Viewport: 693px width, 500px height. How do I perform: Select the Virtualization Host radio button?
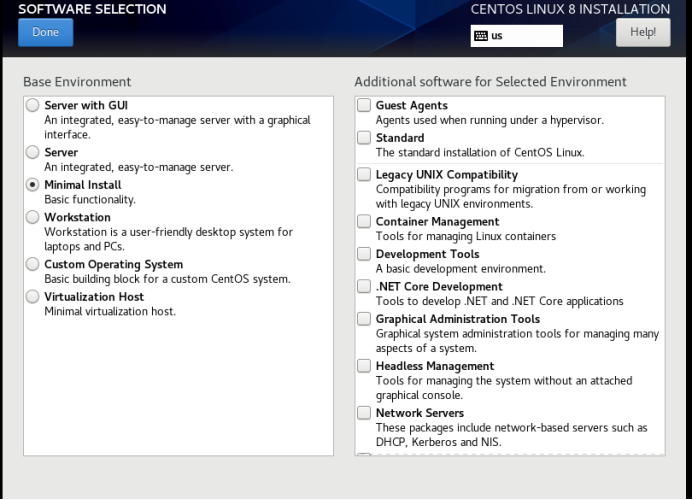[32, 296]
